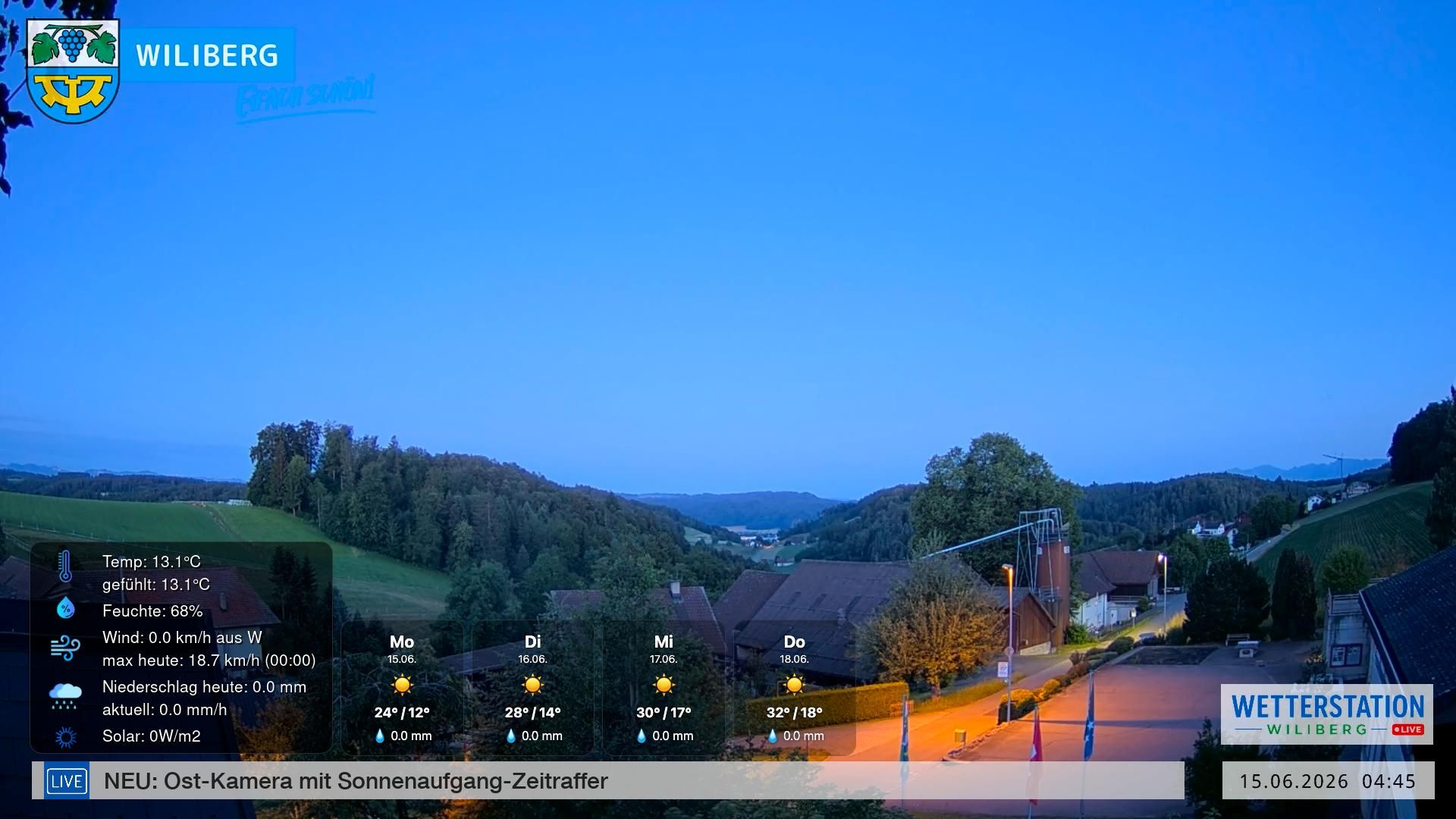Click the '32° / 18°' temperature range
The height and width of the screenshot is (819, 1456).
coord(794,713)
